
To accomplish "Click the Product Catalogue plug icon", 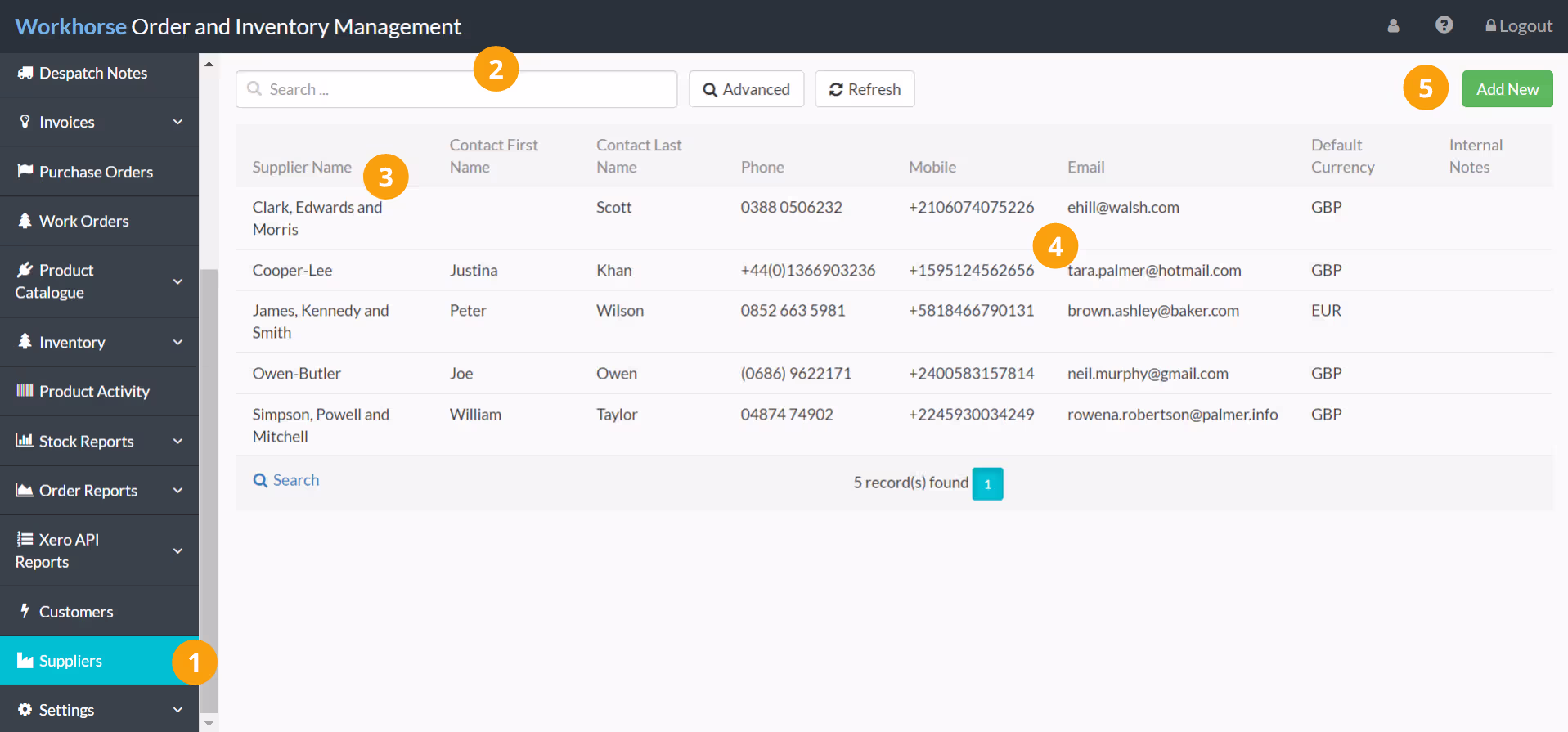I will click(25, 270).
